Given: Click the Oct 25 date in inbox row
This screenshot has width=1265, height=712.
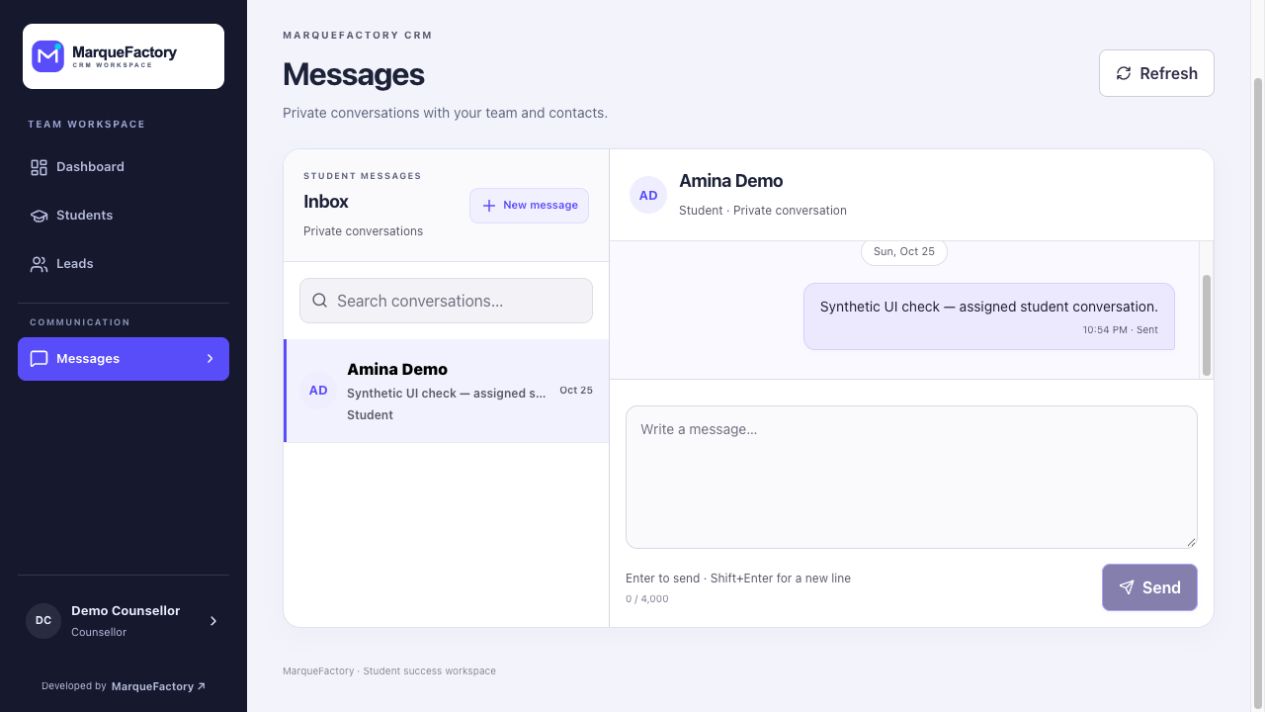Looking at the screenshot, I should (x=576, y=390).
